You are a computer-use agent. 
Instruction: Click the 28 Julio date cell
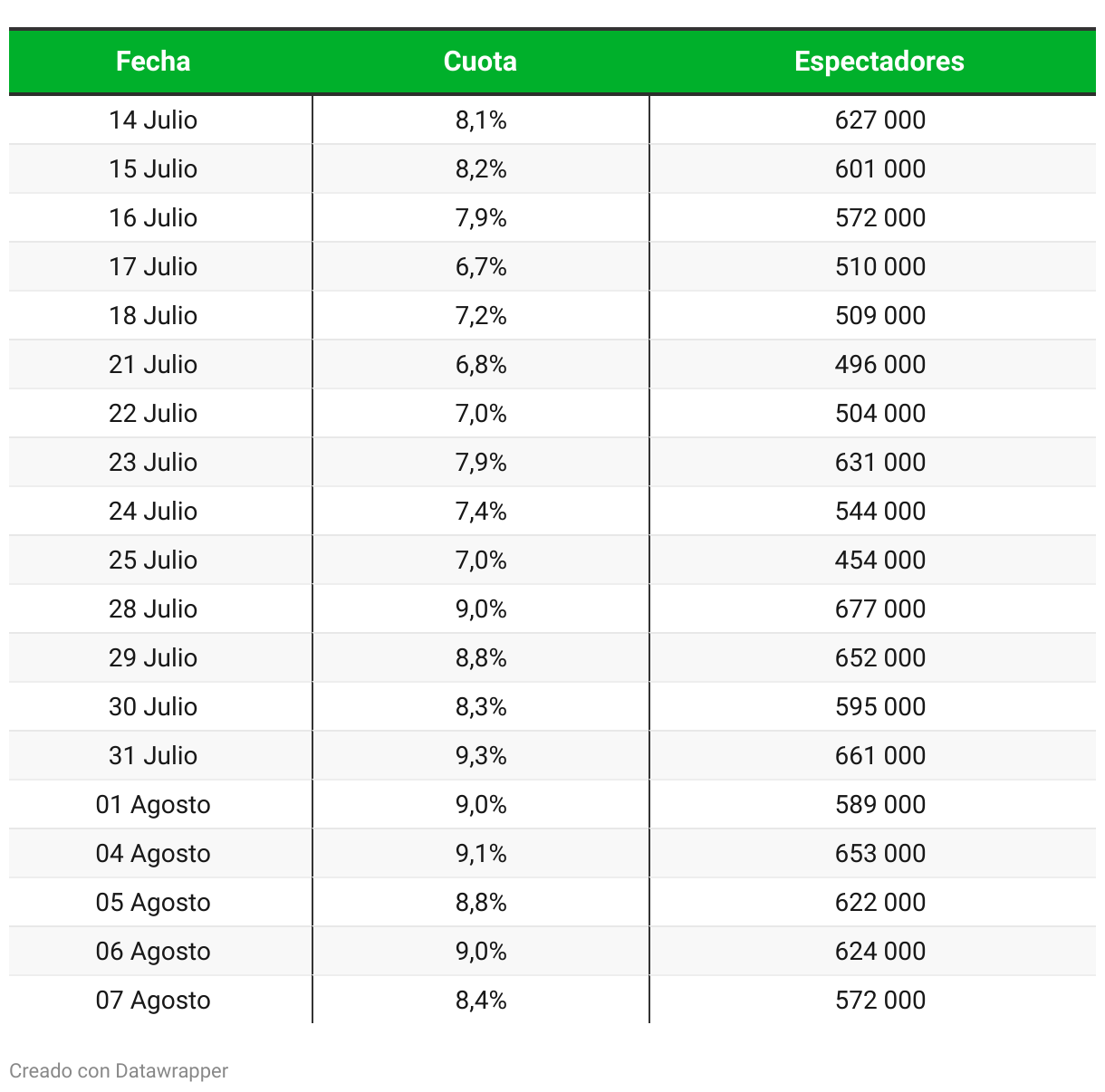tap(153, 609)
